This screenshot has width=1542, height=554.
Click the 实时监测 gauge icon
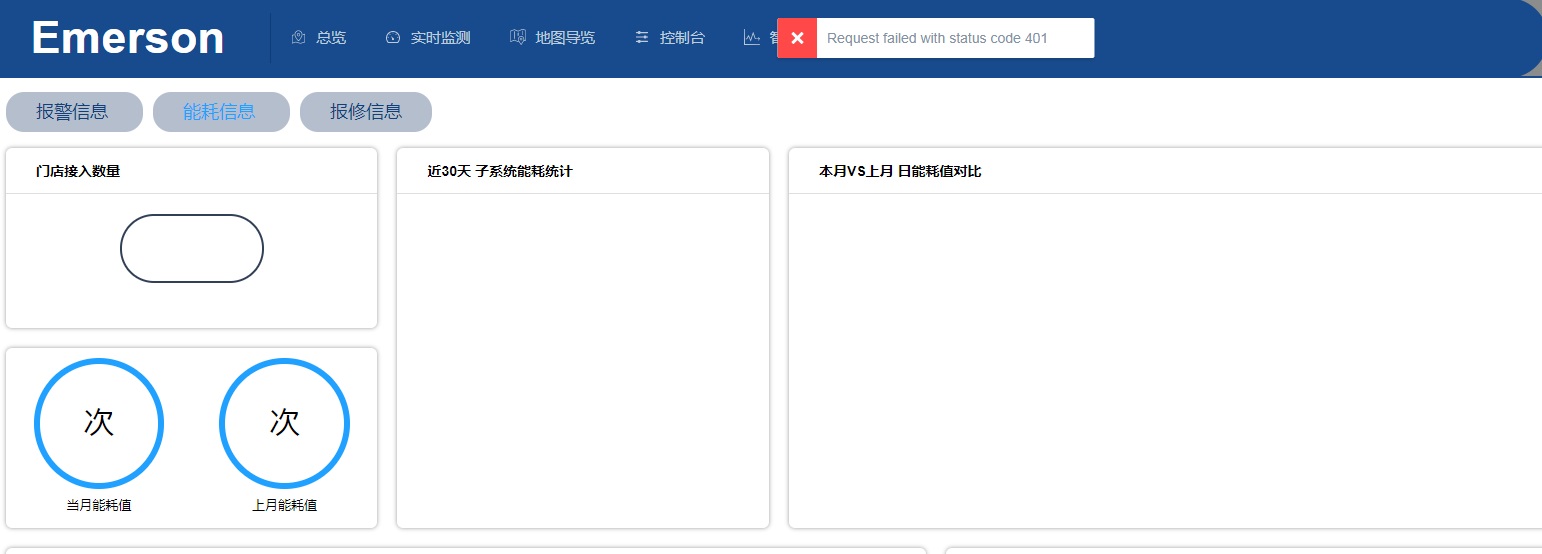(x=393, y=38)
